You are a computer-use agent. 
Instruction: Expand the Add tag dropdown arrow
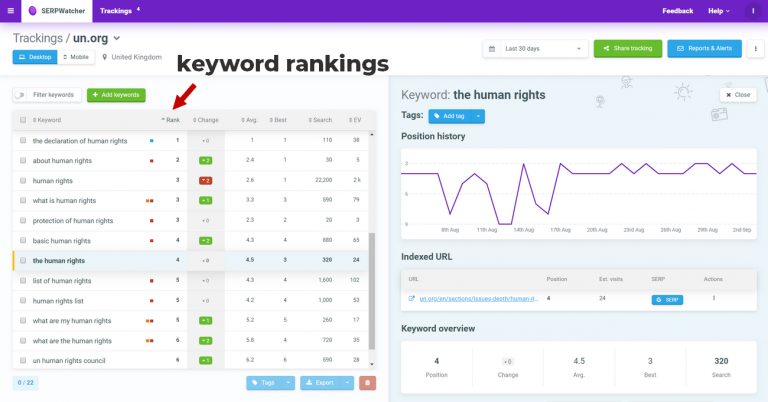(479, 116)
